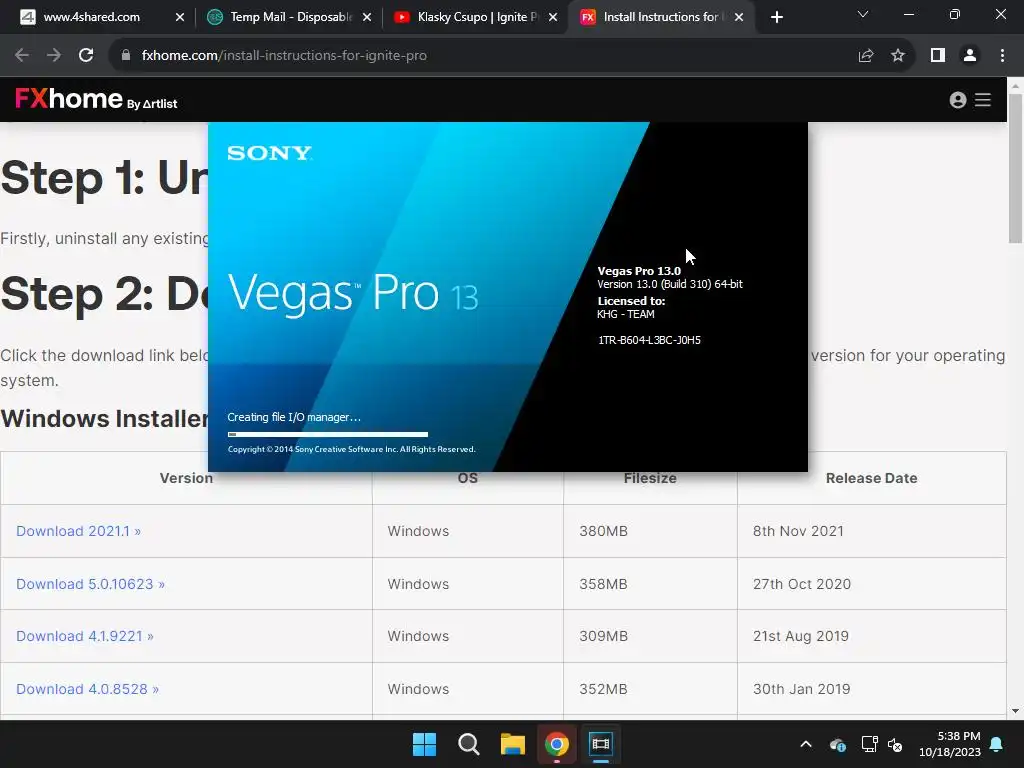Switch to the www.4shared.com tab

point(92,17)
